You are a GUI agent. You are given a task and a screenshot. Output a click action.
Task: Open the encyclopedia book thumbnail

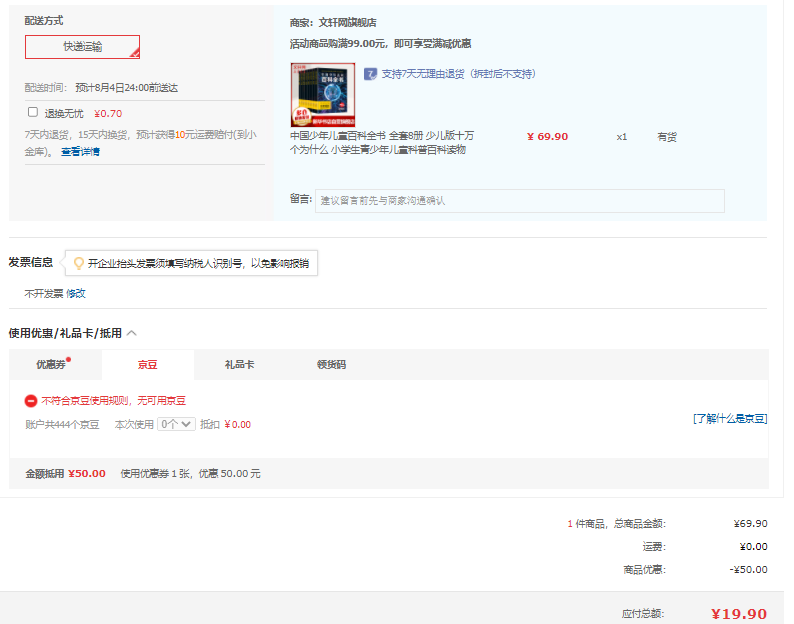tap(323, 95)
